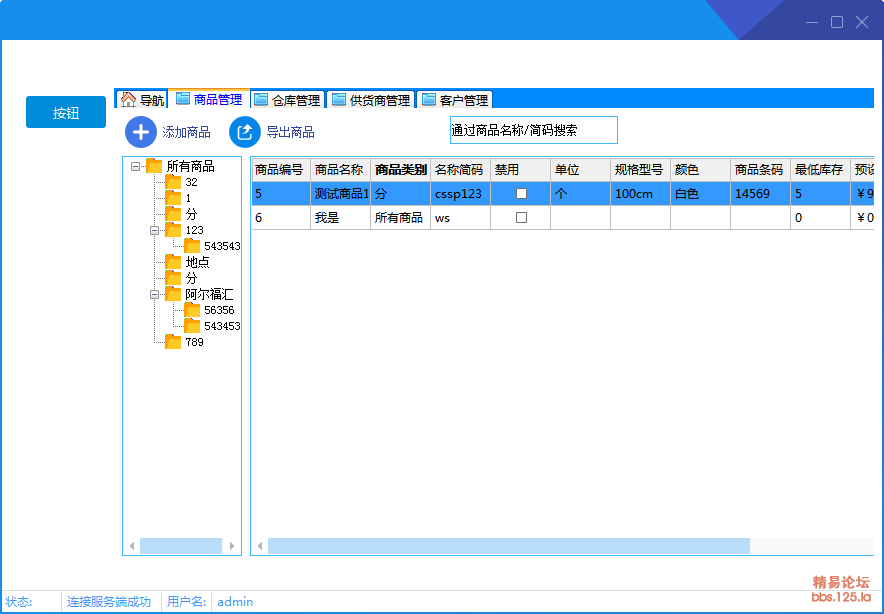Image resolution: width=884 pixels, height=614 pixels.
Task: Click the folder icon beside 543543
Action: click(x=192, y=246)
